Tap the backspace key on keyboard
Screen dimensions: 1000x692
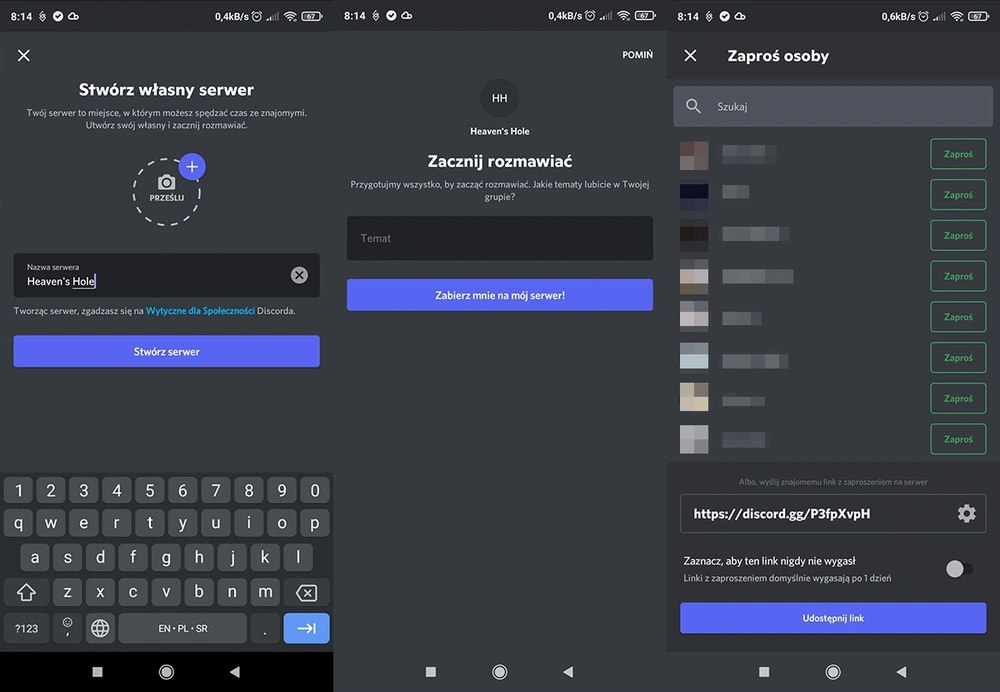point(307,593)
